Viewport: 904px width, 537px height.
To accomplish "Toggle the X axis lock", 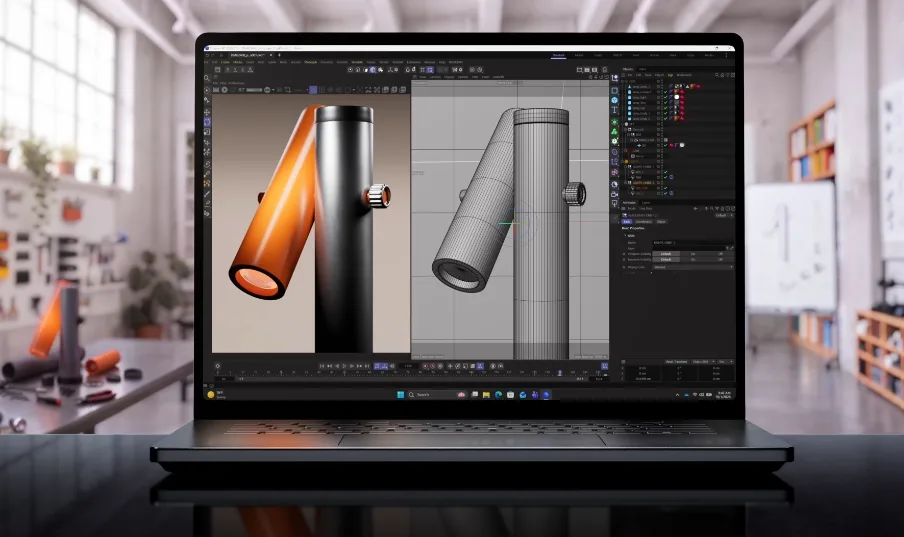I will point(228,70).
